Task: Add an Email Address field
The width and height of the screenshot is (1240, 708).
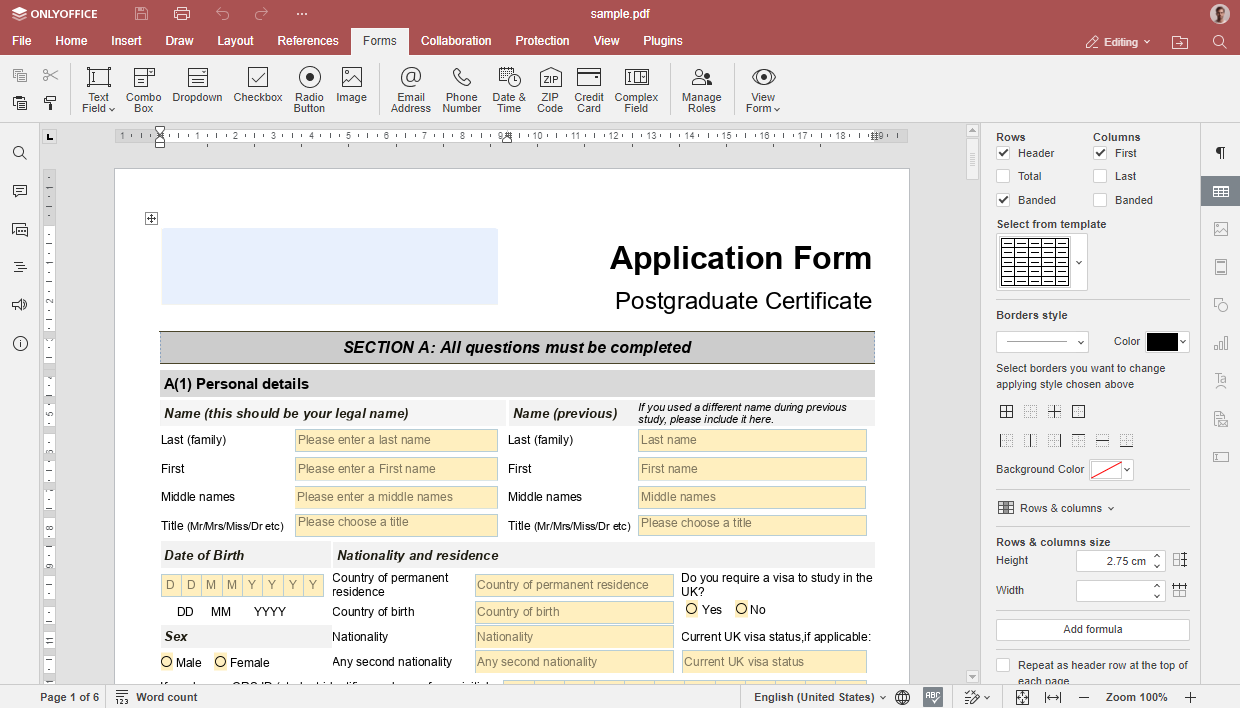Action: [x=410, y=88]
